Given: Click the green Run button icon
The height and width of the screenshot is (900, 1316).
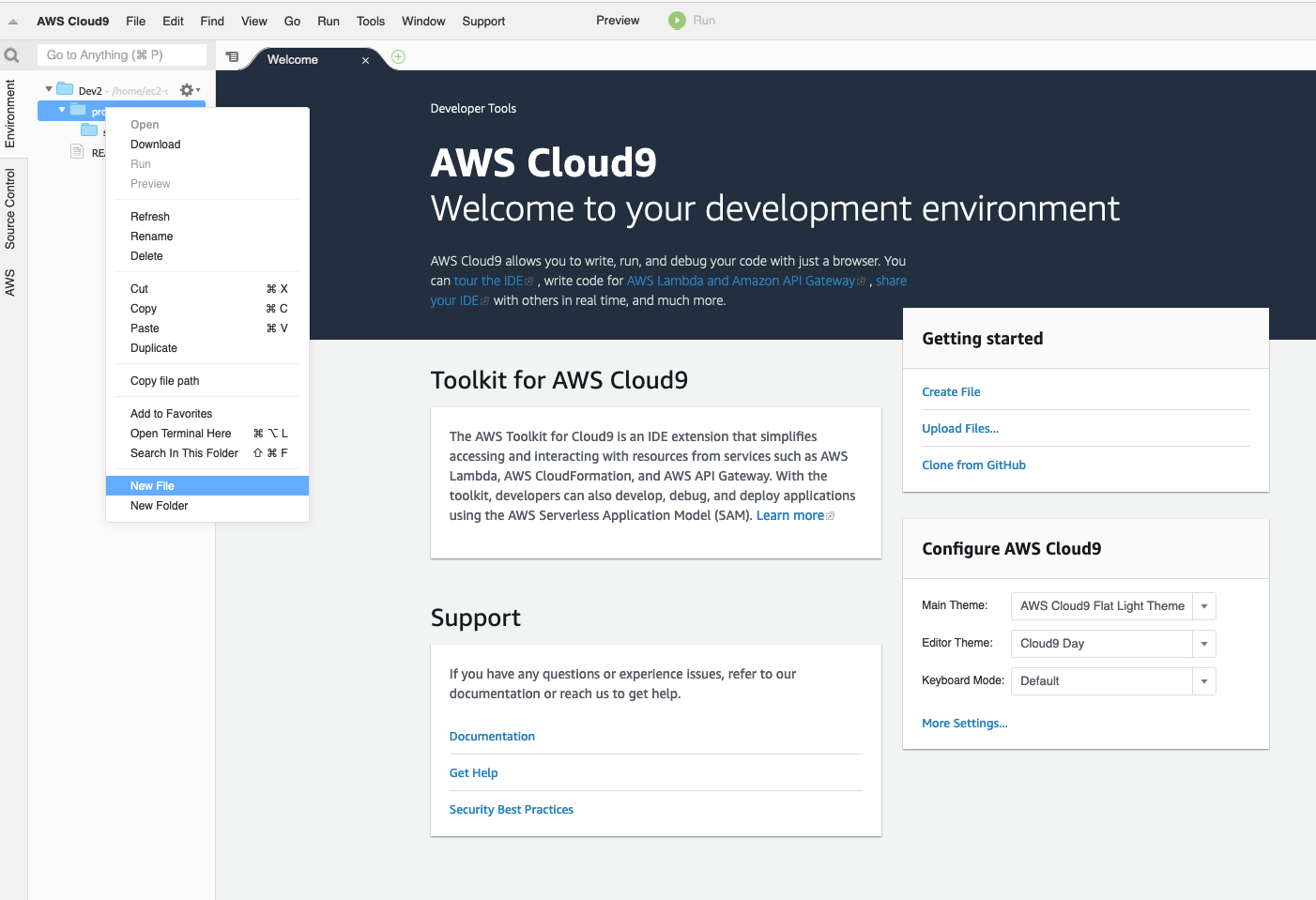Looking at the screenshot, I should [x=677, y=21].
